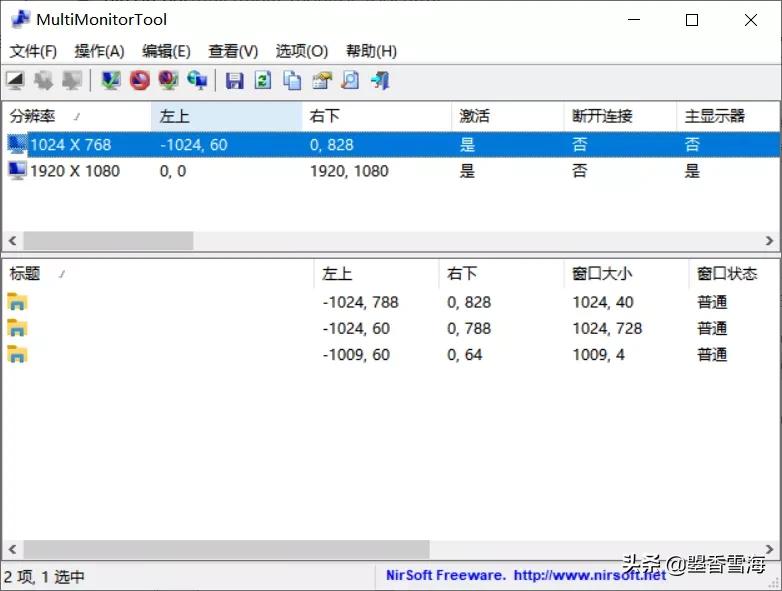Sort monitors by 分辨率 column header
Screen dimensions: 782x591
[77, 116]
